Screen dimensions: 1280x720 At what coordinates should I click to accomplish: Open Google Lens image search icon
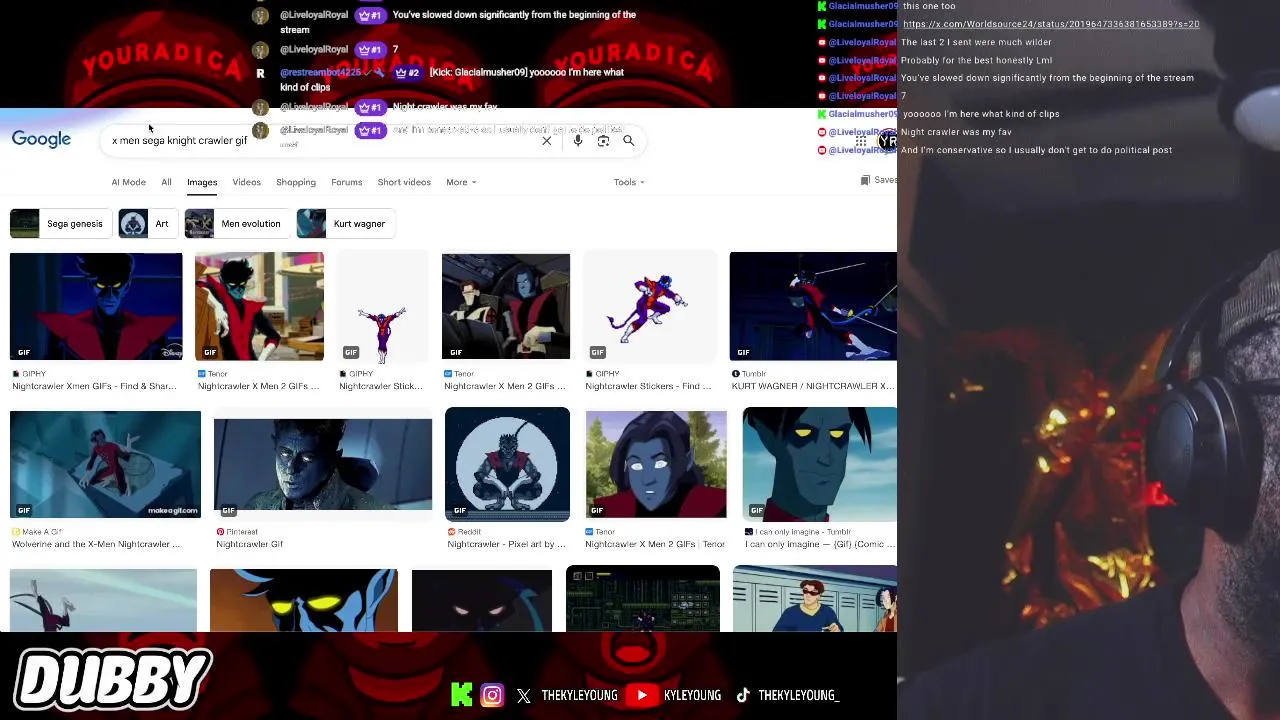(603, 141)
